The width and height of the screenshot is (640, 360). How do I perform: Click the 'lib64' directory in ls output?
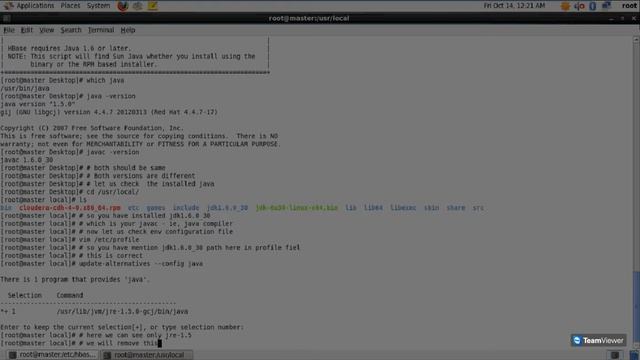373,208
